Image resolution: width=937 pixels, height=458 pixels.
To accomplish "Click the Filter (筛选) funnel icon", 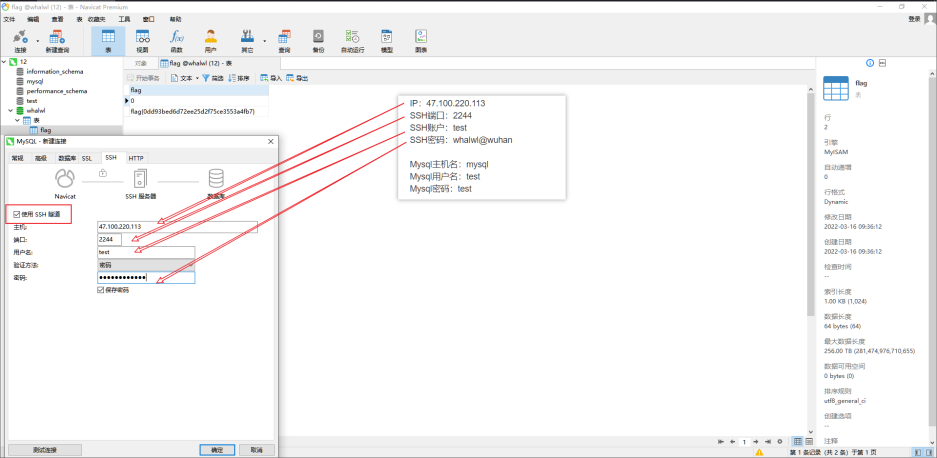I will tap(206, 78).
